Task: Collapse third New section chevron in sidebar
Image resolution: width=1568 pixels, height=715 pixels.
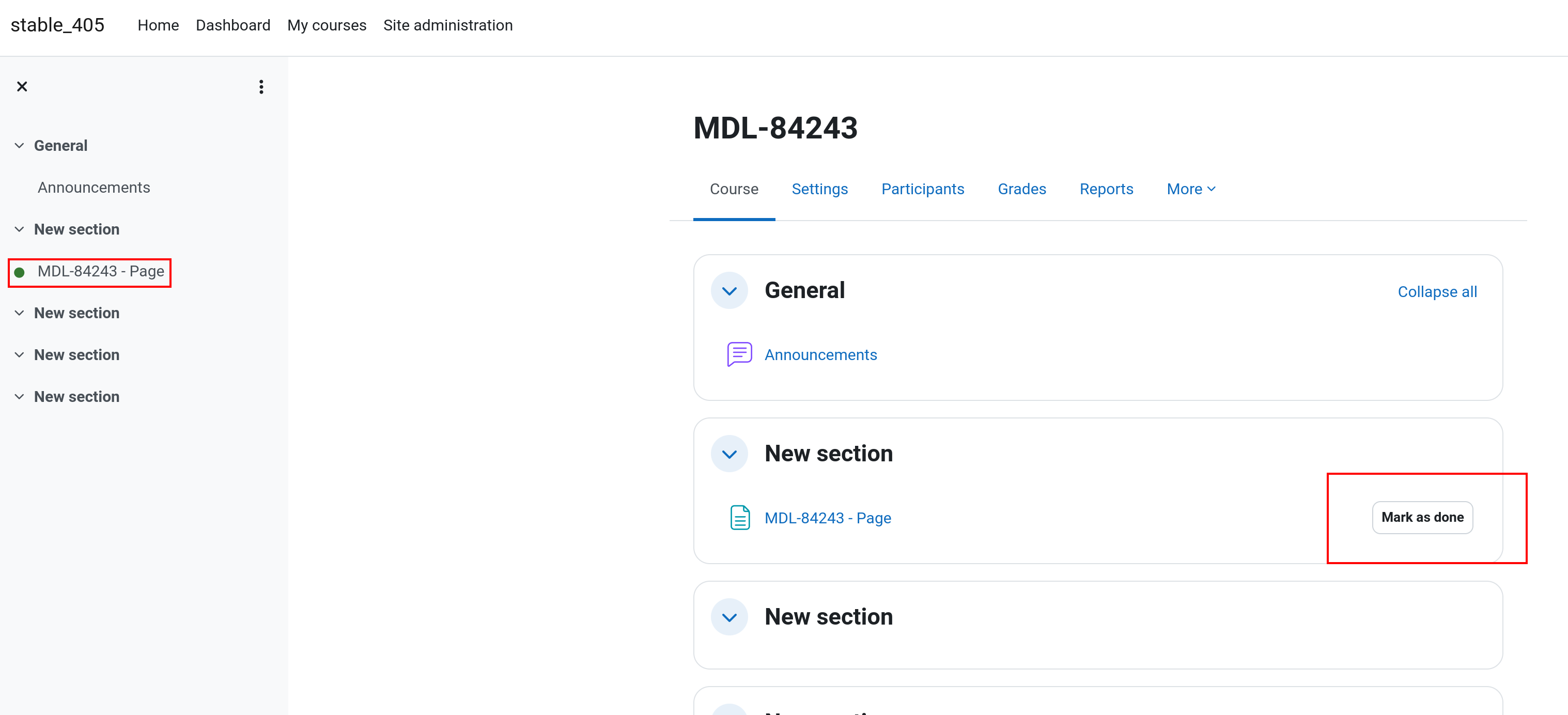Action: tap(20, 355)
